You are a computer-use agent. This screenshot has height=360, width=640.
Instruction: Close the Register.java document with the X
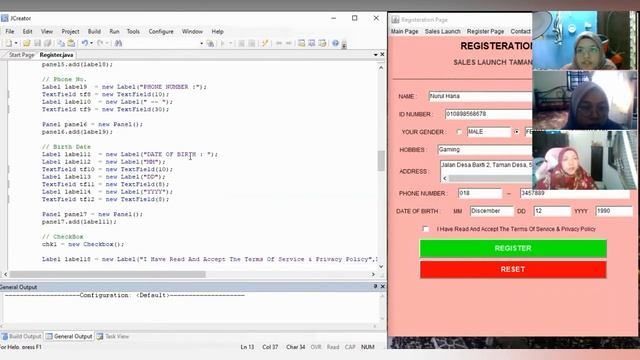coord(382,55)
